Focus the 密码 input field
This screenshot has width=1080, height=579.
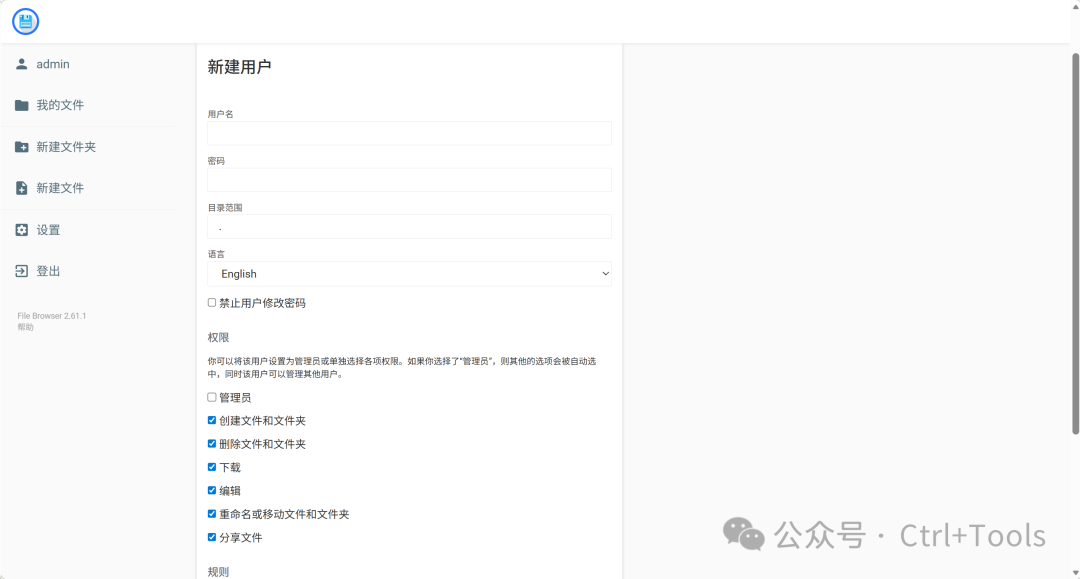tap(409, 180)
